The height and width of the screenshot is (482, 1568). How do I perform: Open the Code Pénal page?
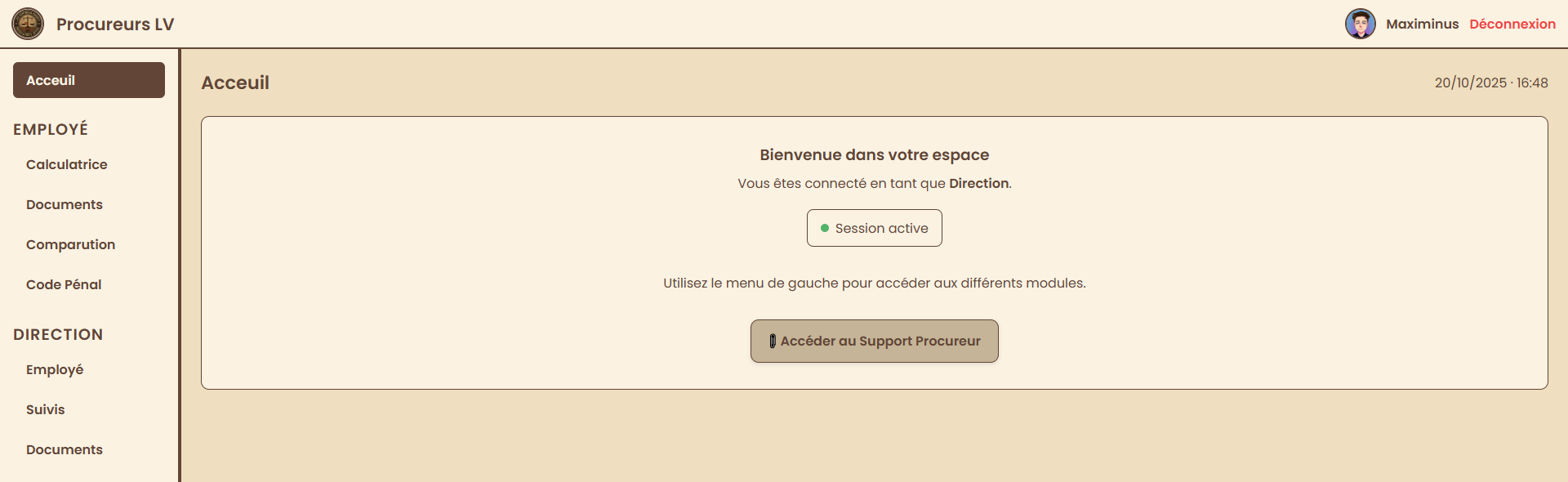pos(64,284)
